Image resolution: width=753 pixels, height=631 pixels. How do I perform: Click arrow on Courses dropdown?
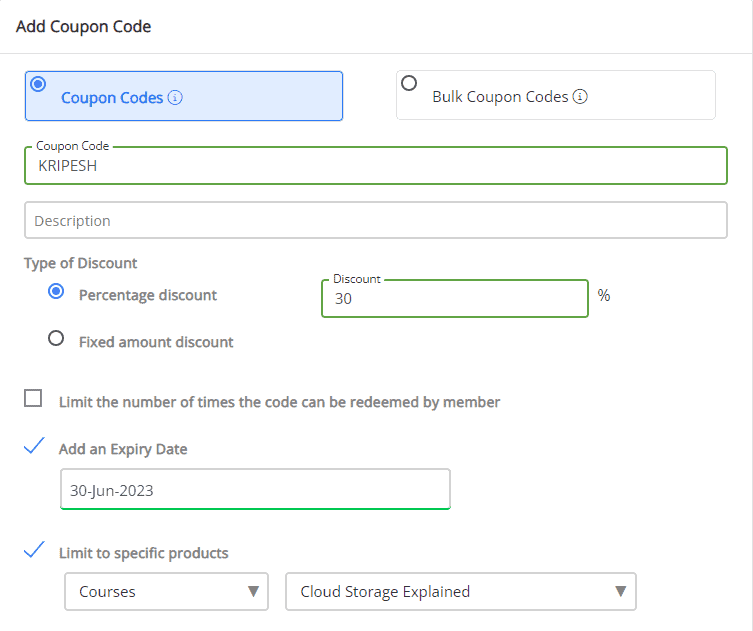[252, 592]
